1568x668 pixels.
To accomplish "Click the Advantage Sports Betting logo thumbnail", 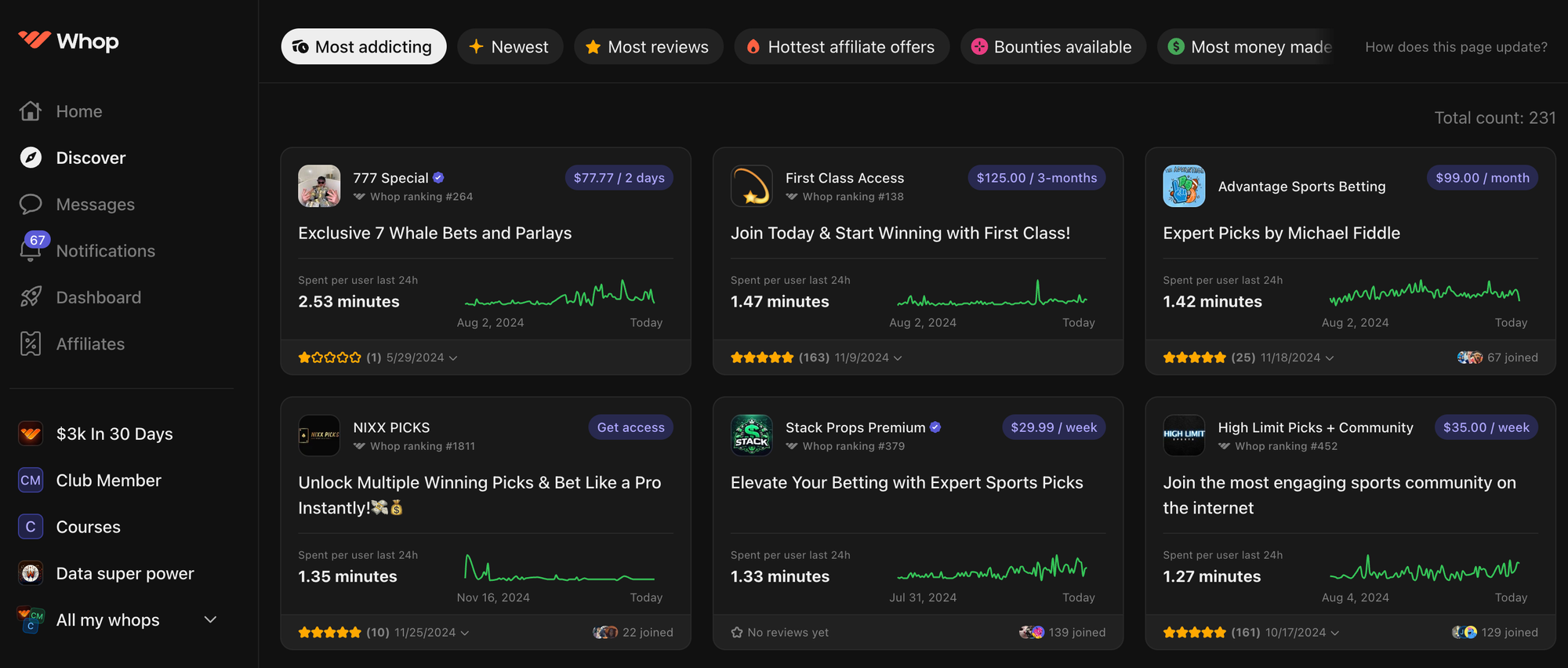I will [x=1184, y=186].
